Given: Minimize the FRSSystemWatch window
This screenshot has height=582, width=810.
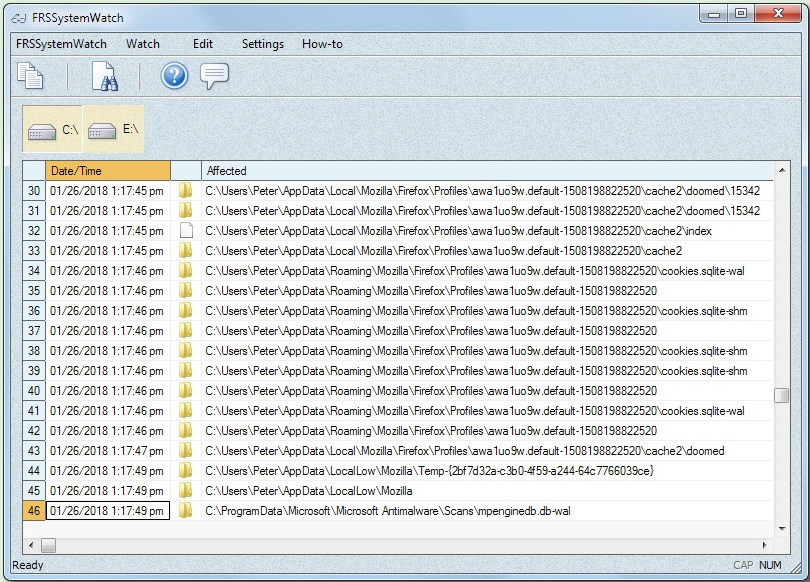Looking at the screenshot, I should coord(714,14).
